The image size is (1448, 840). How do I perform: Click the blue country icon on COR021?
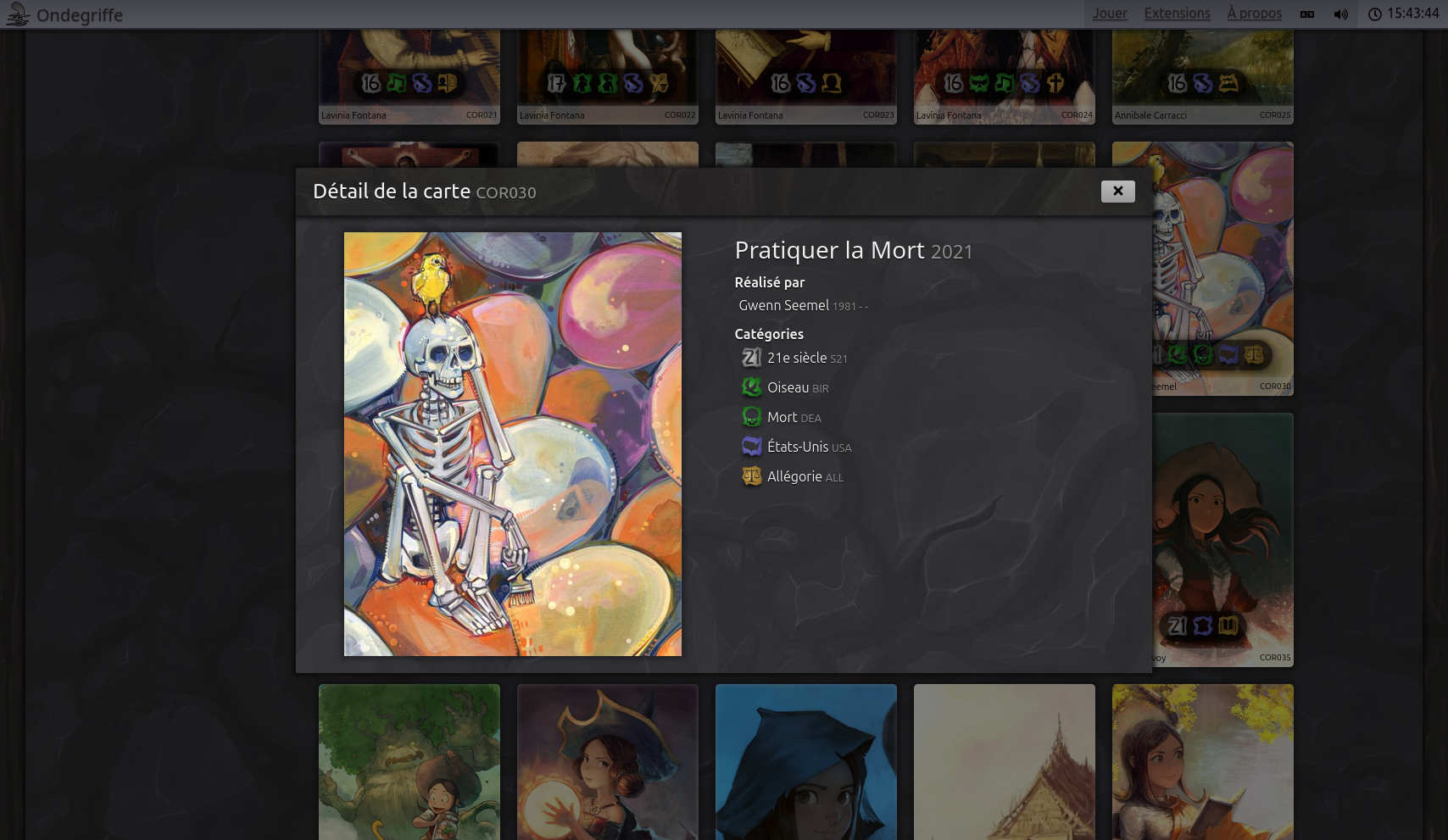422,83
